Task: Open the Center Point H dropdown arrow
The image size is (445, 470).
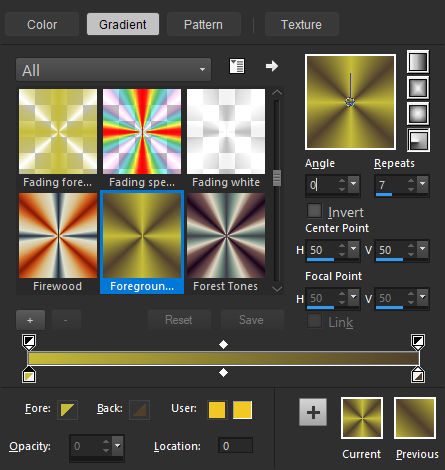Action: 354,249
